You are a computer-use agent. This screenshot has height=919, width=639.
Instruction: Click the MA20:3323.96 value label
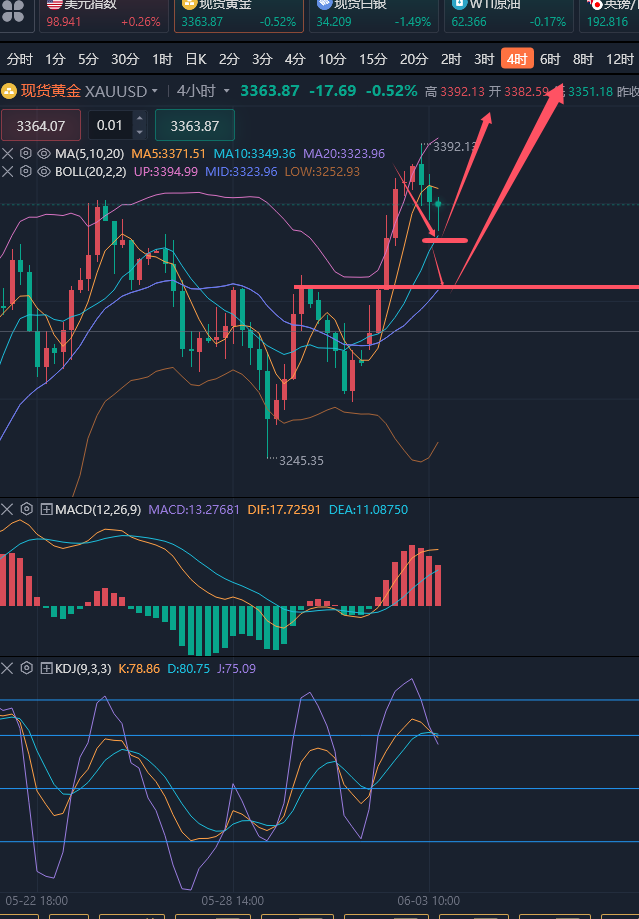click(344, 154)
